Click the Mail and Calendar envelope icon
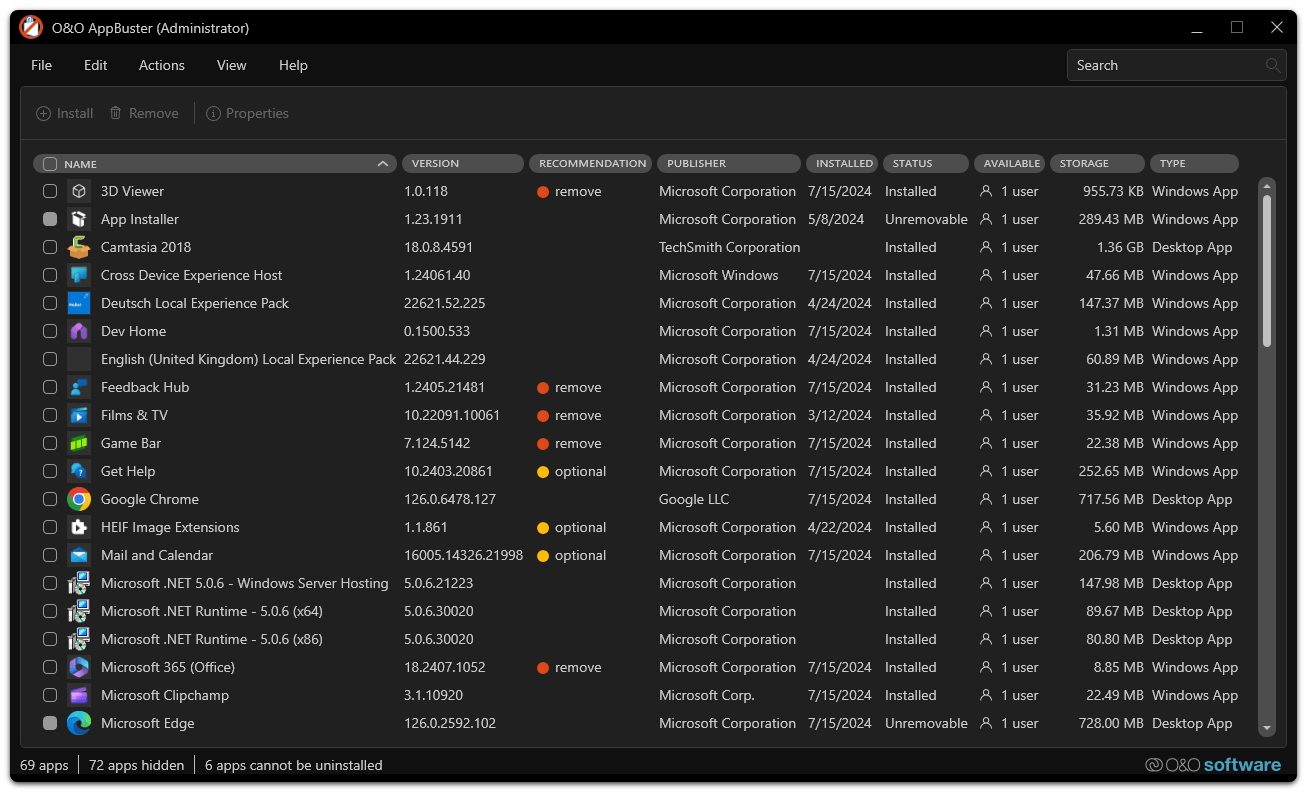 click(x=79, y=555)
